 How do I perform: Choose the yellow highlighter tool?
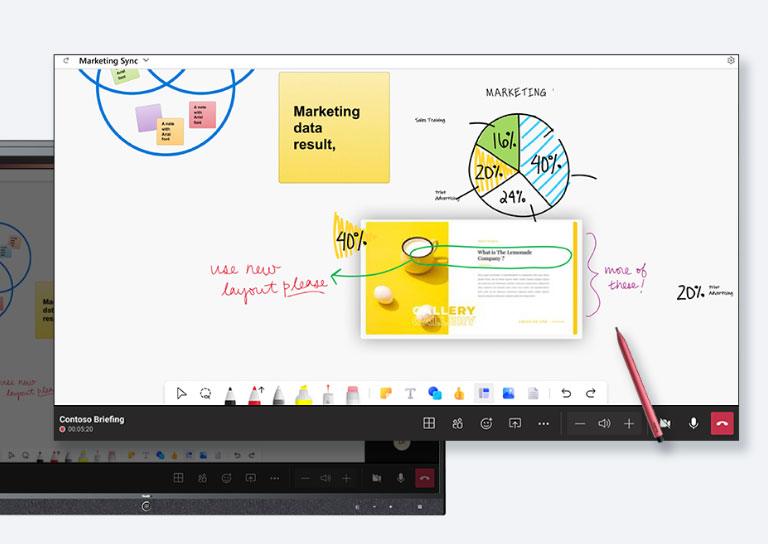[x=303, y=394]
